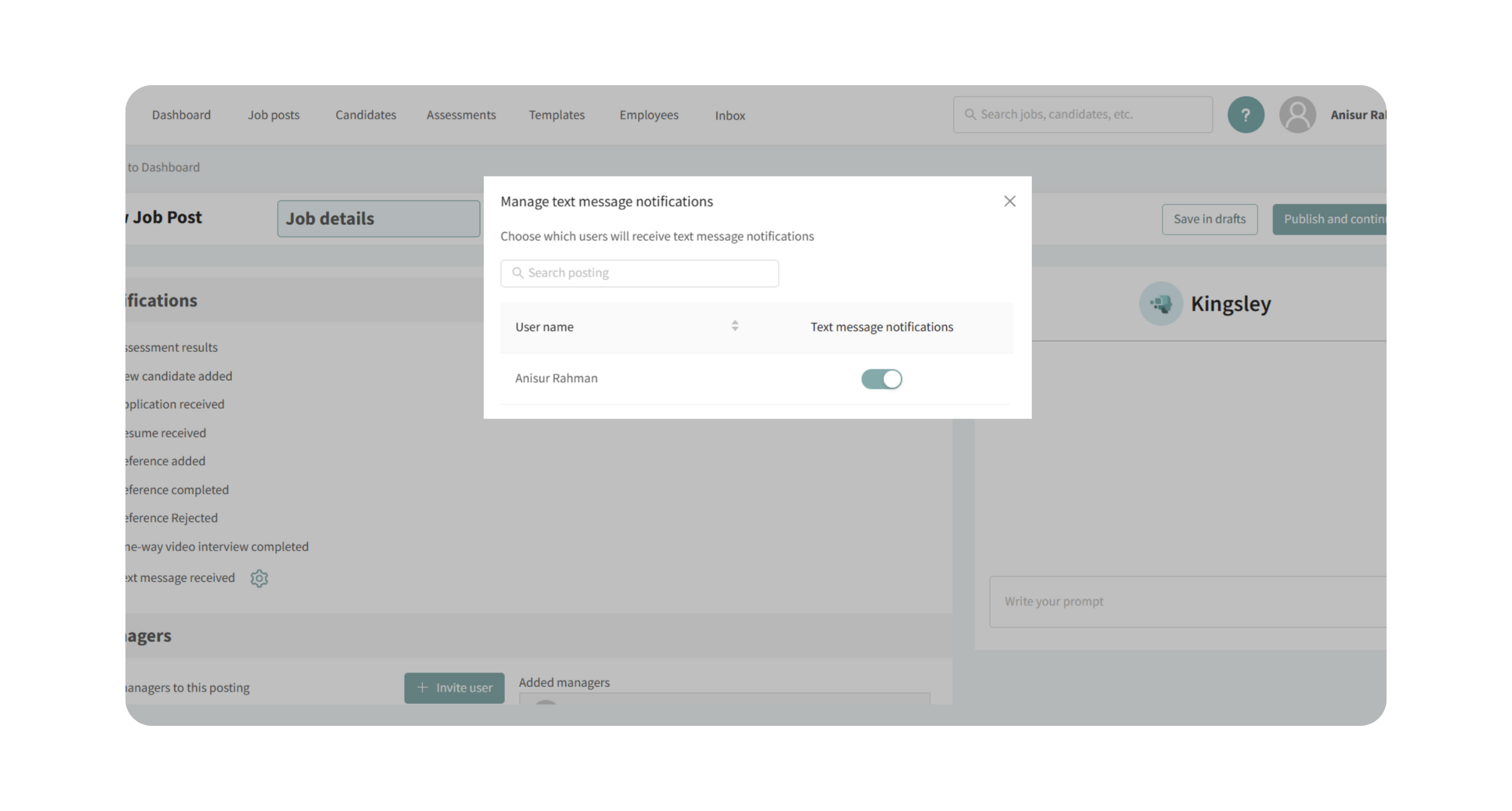
Task: Click search icon in top search bar
Action: point(970,114)
